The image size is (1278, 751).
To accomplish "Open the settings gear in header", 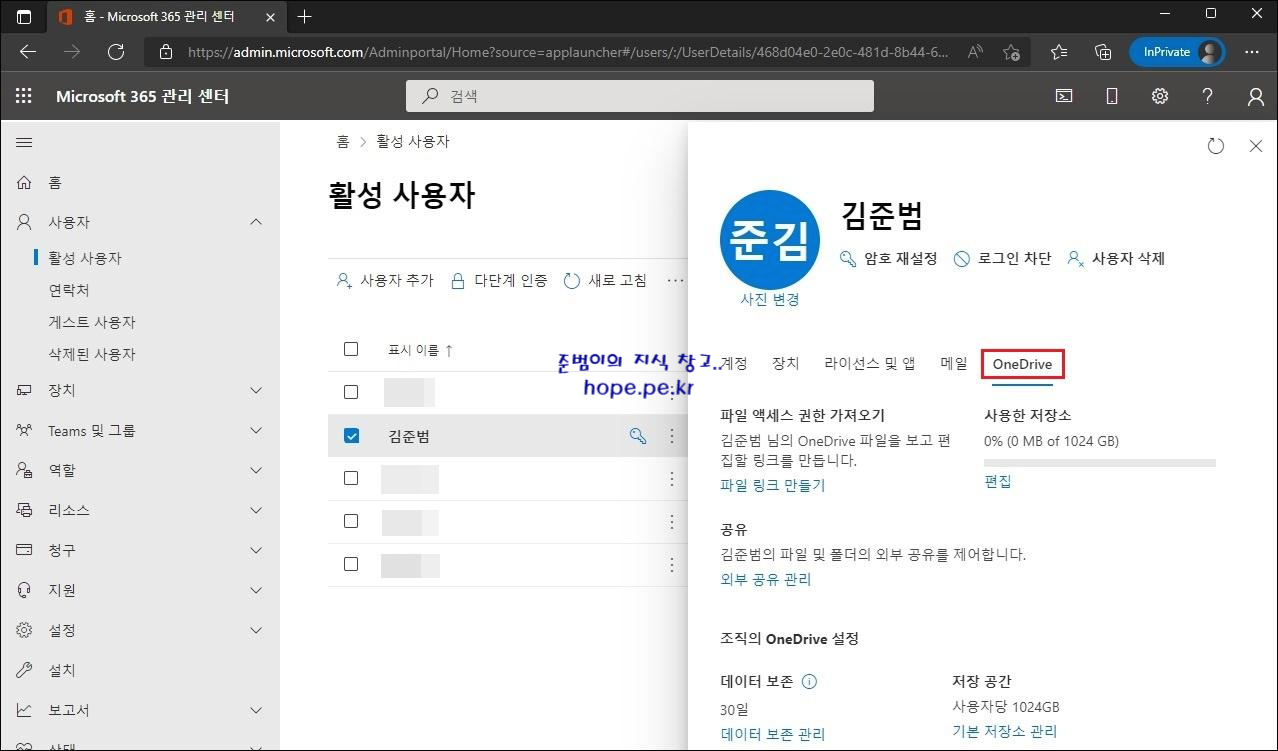I will pyautogui.click(x=1160, y=96).
